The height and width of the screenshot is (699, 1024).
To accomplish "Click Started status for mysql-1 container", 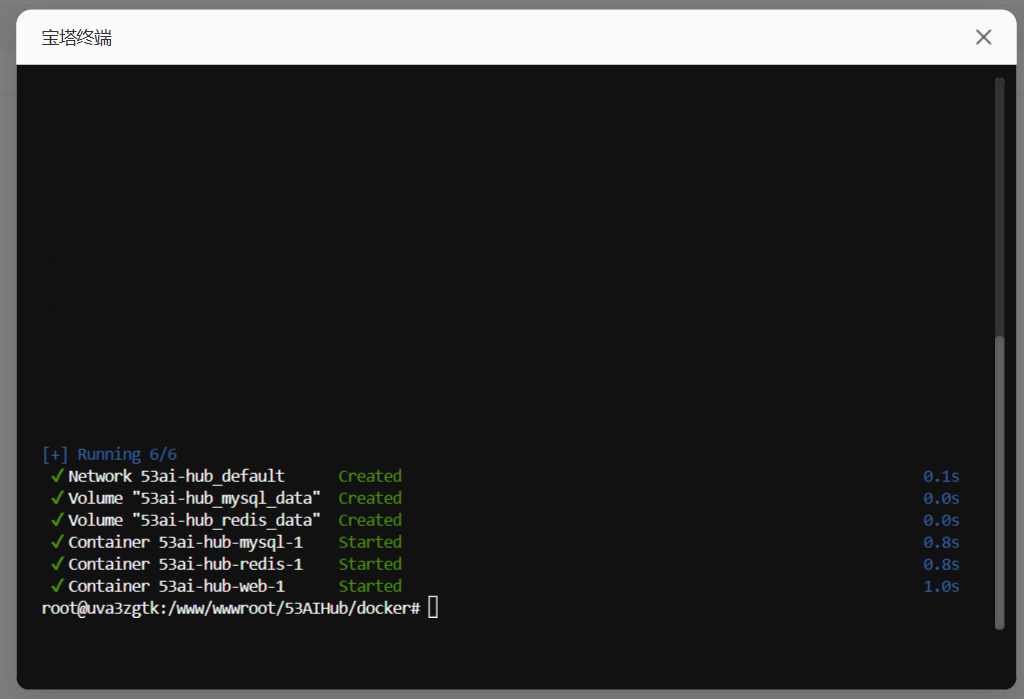I will pyautogui.click(x=370, y=542).
